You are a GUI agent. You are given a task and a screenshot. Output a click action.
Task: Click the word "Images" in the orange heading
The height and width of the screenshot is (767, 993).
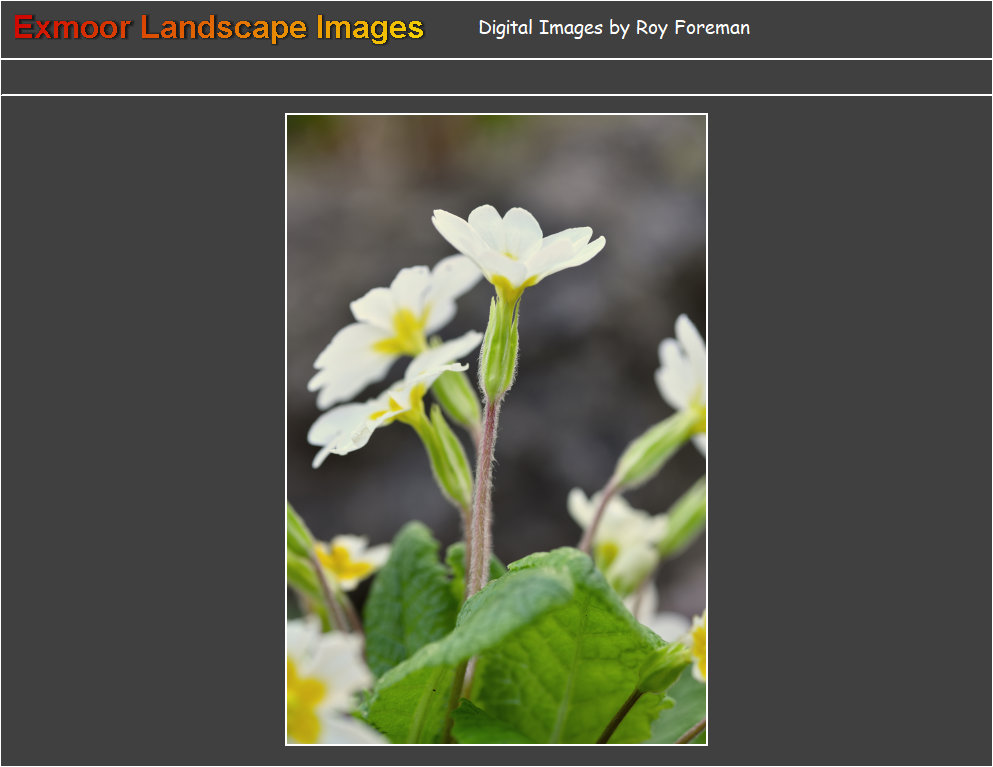(370, 28)
